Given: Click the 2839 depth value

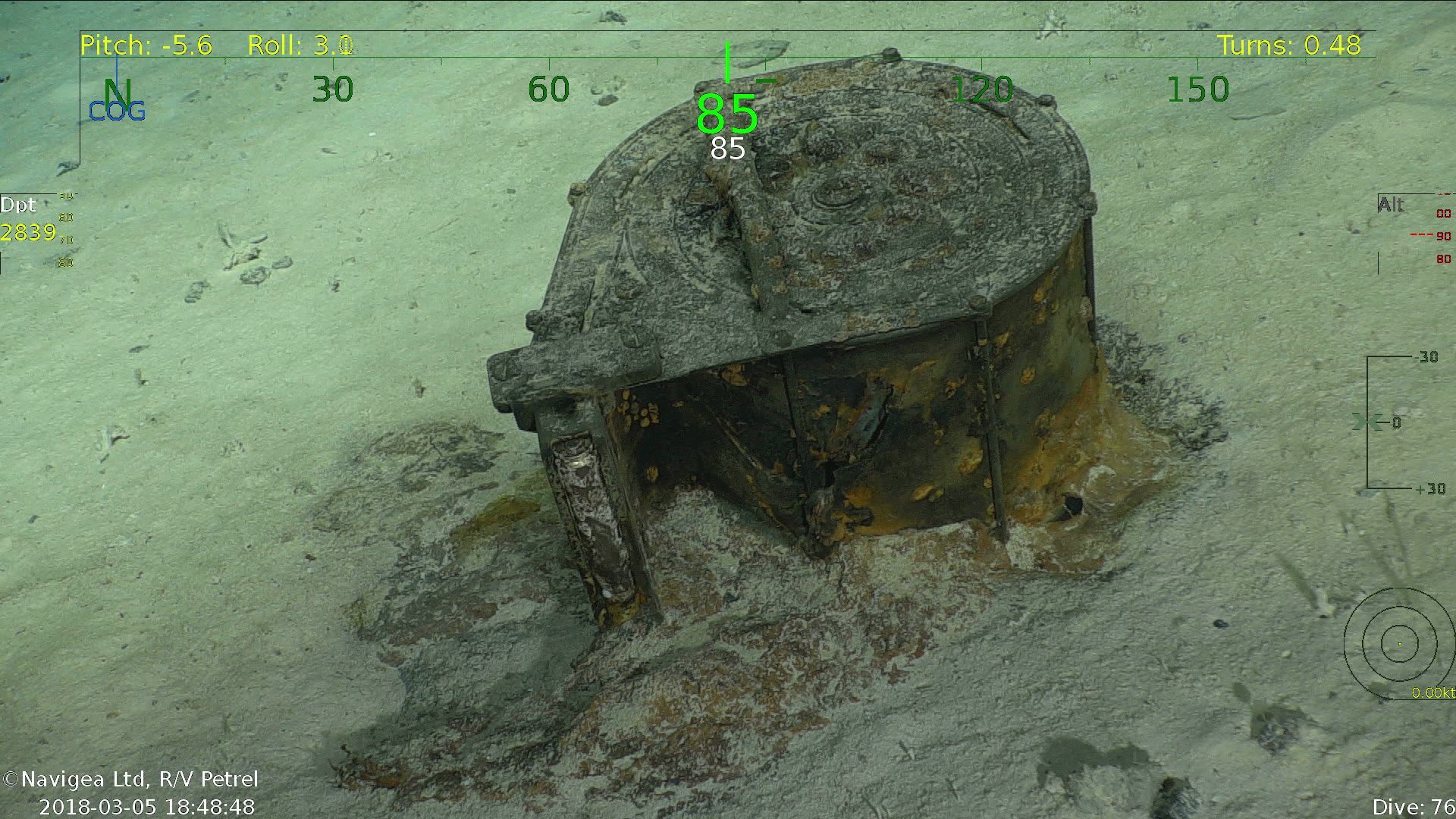Looking at the screenshot, I should [x=28, y=232].
